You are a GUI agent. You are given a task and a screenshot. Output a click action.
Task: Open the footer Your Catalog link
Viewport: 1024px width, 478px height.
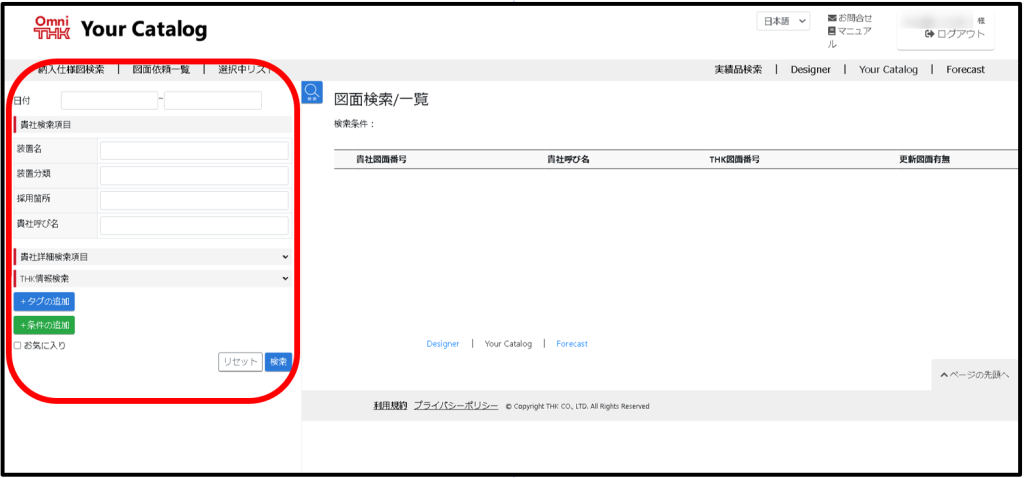click(508, 344)
